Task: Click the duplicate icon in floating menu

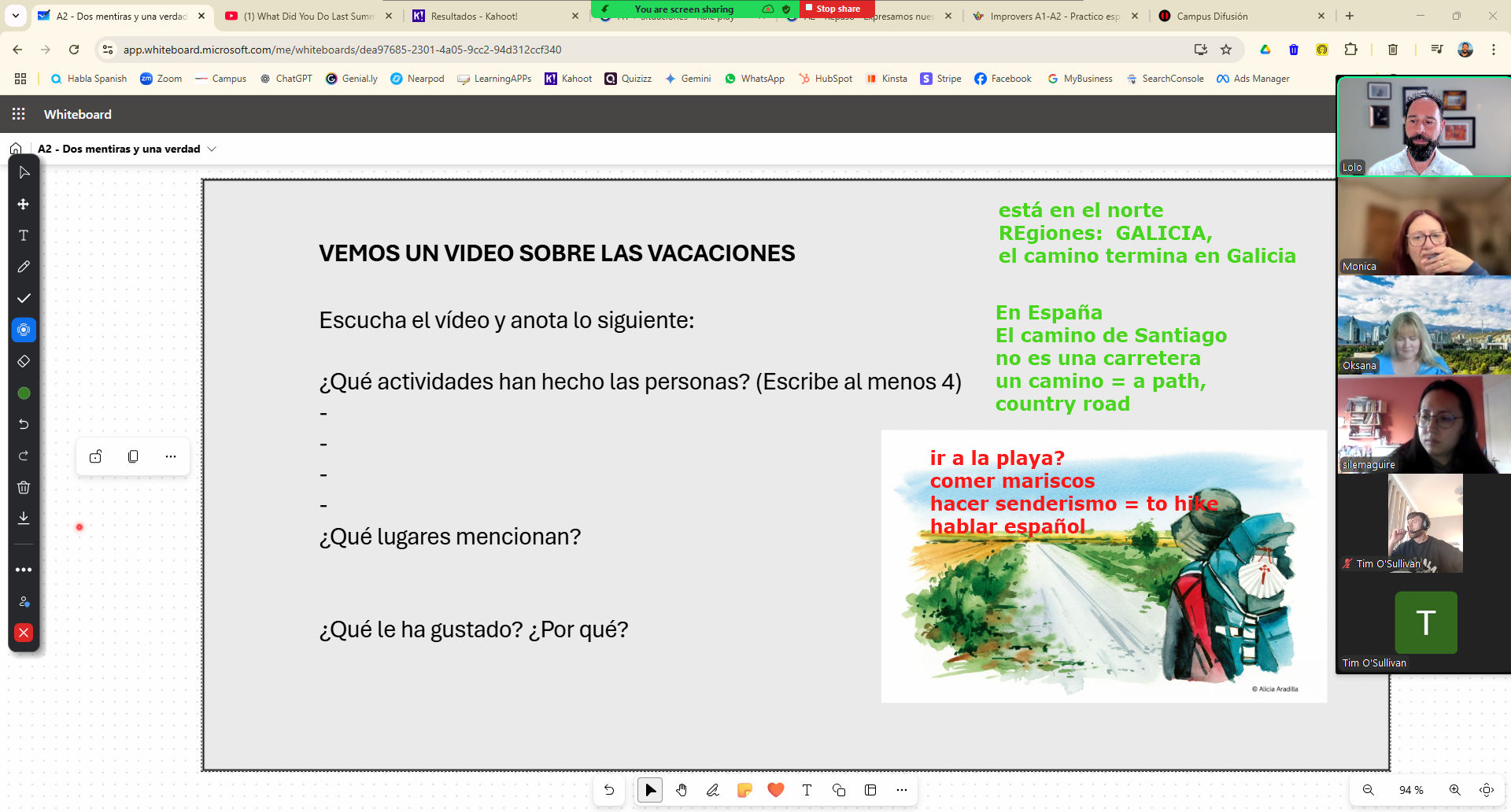Action: 133,456
